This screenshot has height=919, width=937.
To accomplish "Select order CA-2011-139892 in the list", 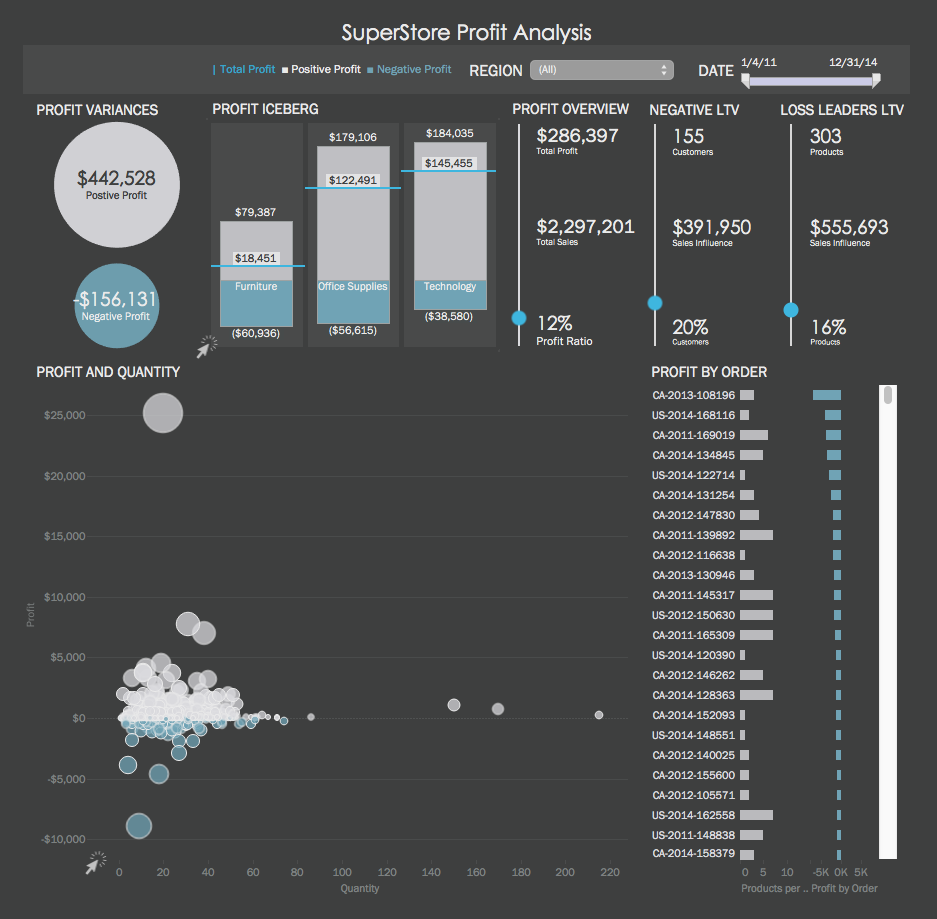I will tap(693, 535).
